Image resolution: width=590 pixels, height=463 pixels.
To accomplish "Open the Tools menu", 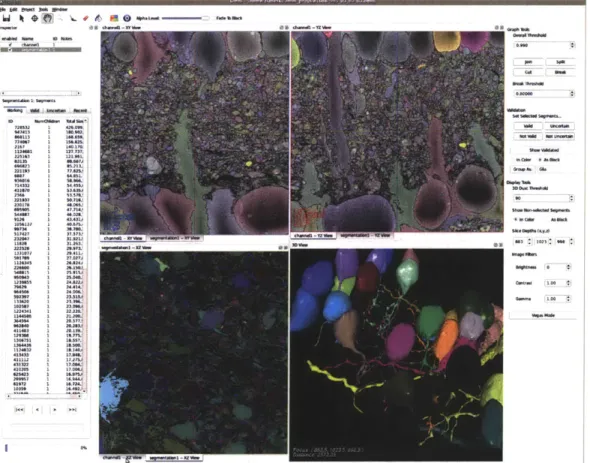I will pos(43,9).
